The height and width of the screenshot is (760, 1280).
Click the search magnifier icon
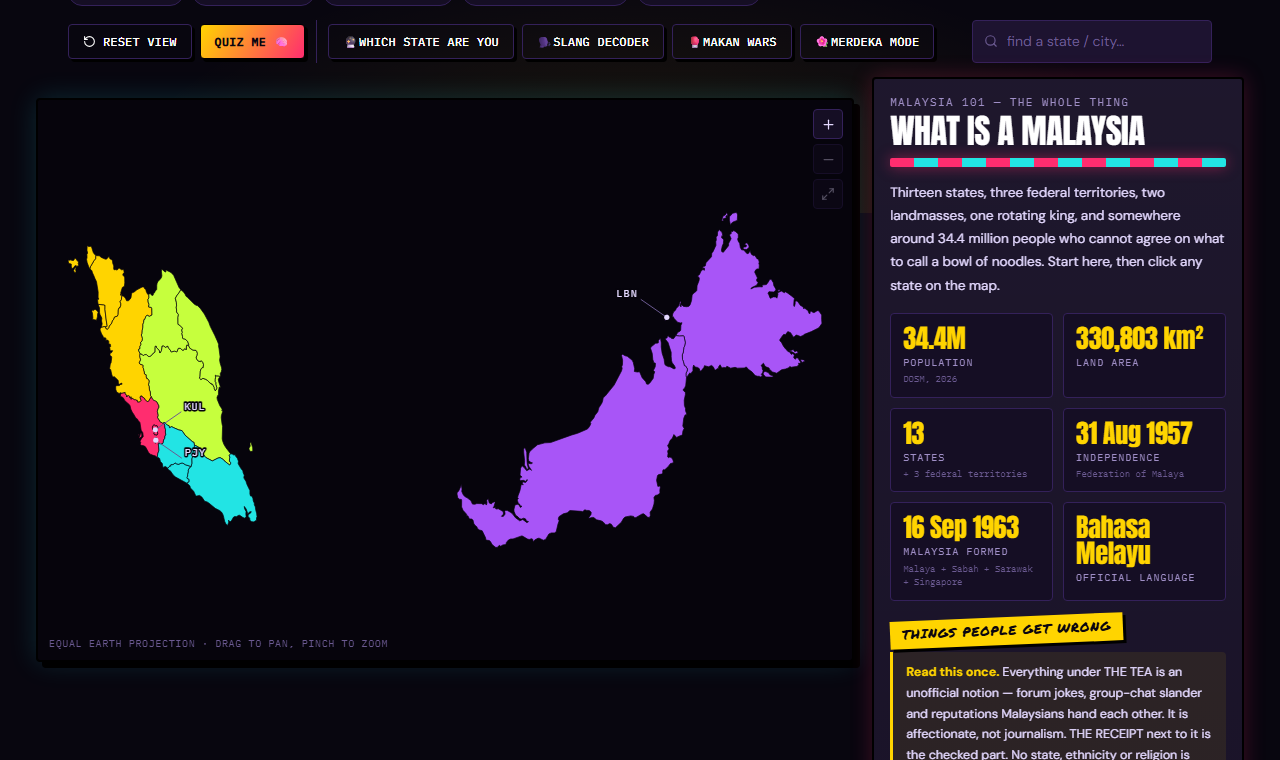tap(991, 42)
